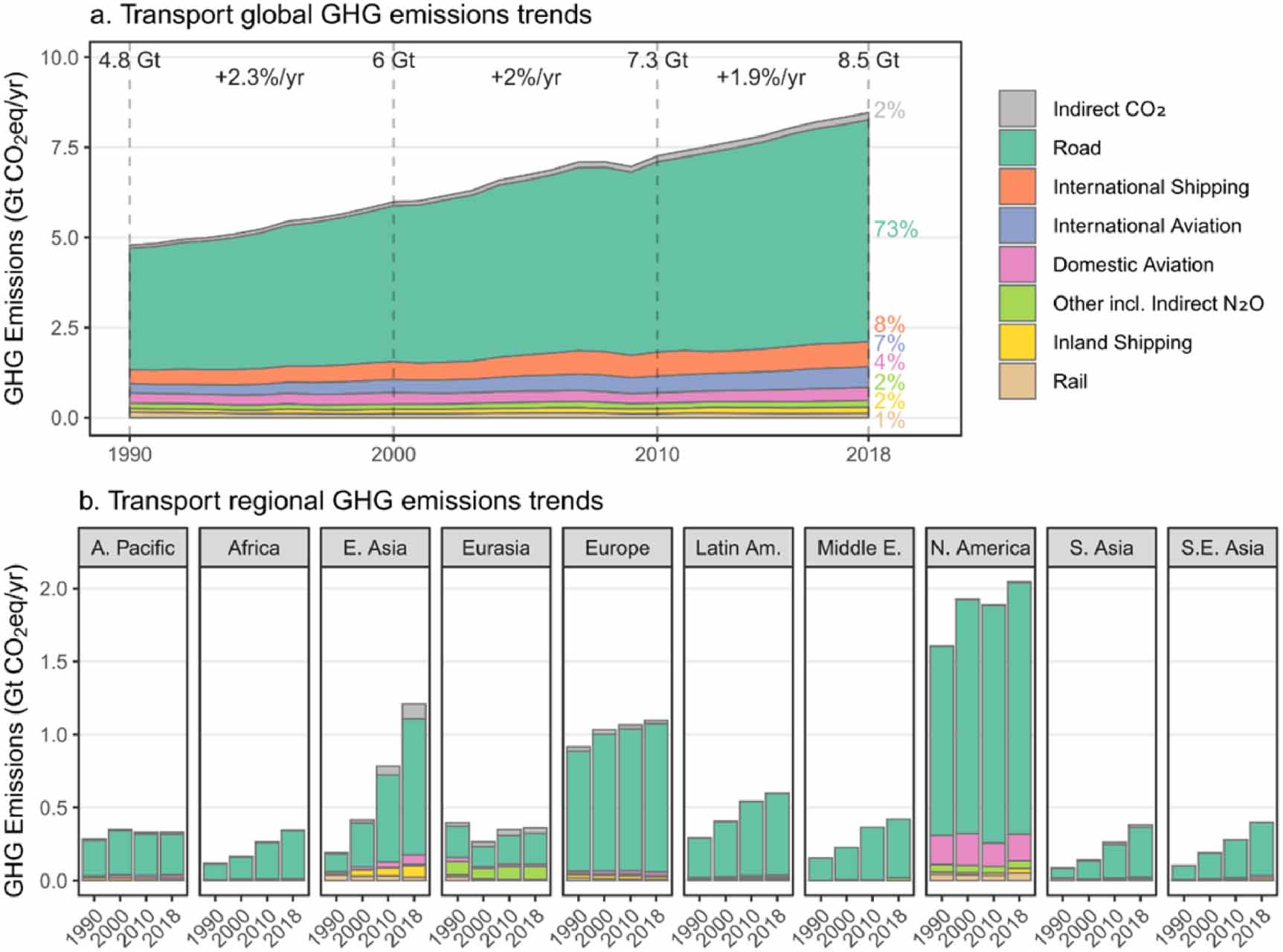Click the '2000' x-axis label of top chart

393,454
